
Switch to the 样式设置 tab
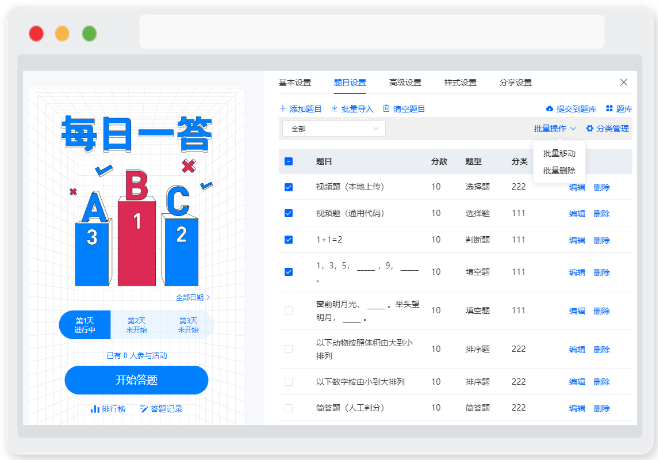coord(460,83)
